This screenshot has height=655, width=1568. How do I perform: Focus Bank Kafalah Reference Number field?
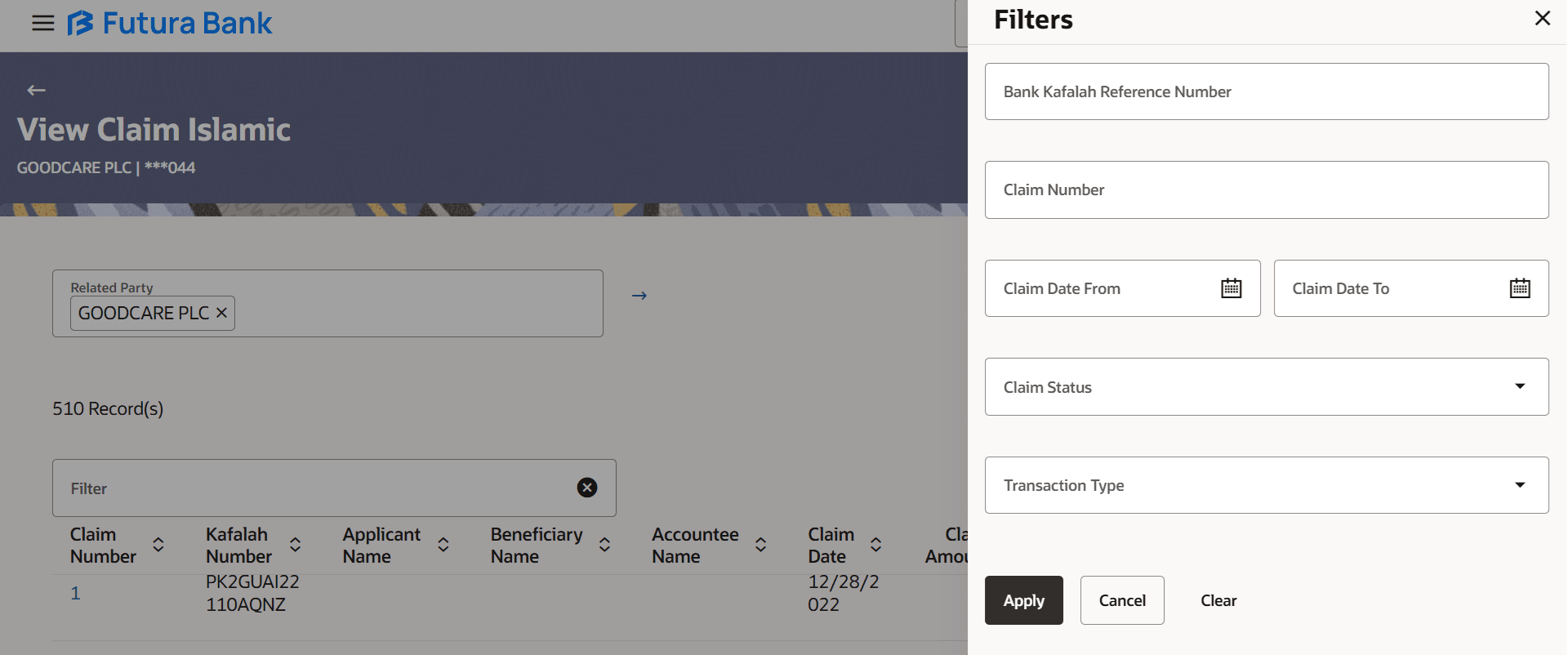click(1267, 91)
